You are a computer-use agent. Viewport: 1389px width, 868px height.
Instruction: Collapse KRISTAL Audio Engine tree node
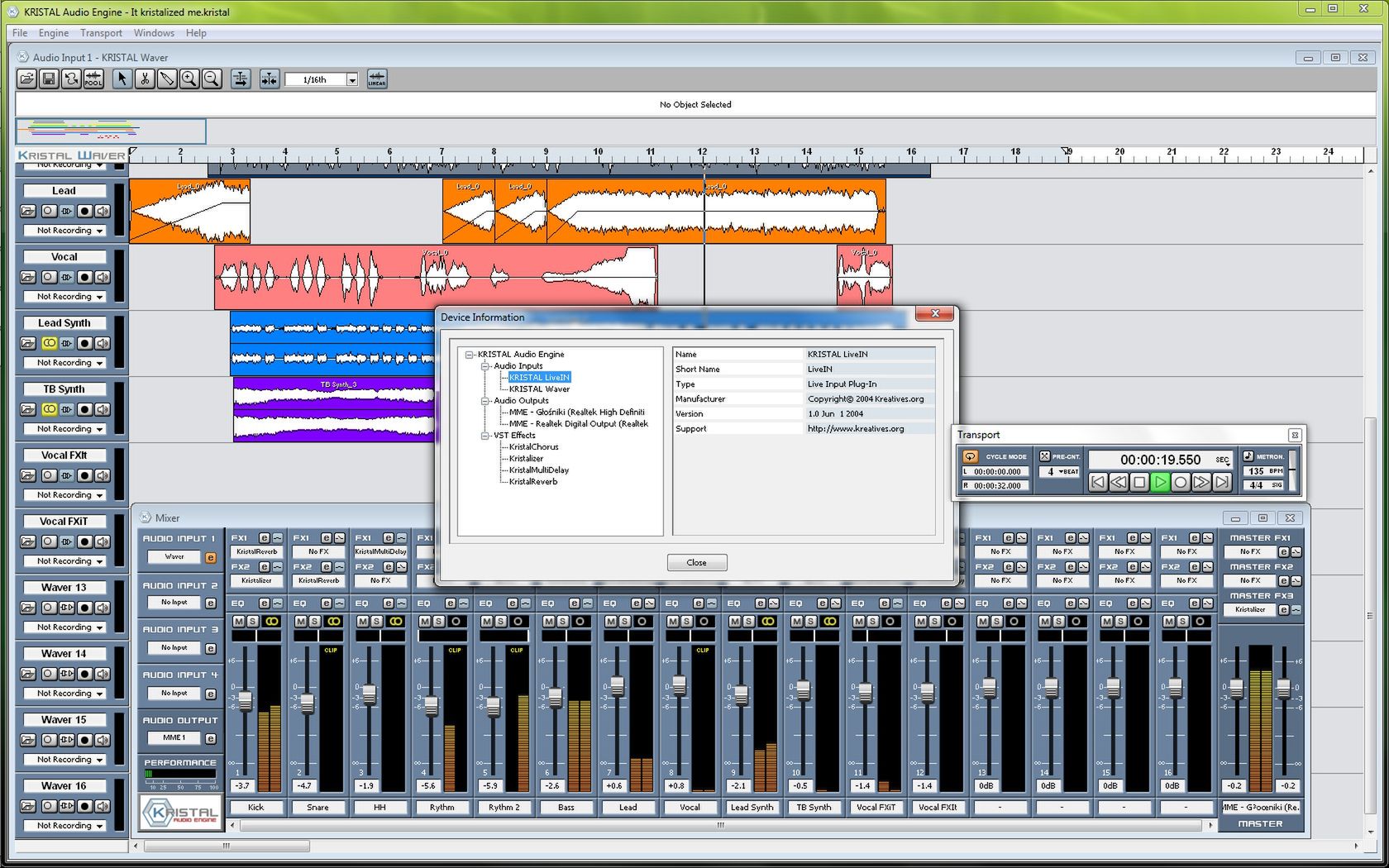[469, 355]
